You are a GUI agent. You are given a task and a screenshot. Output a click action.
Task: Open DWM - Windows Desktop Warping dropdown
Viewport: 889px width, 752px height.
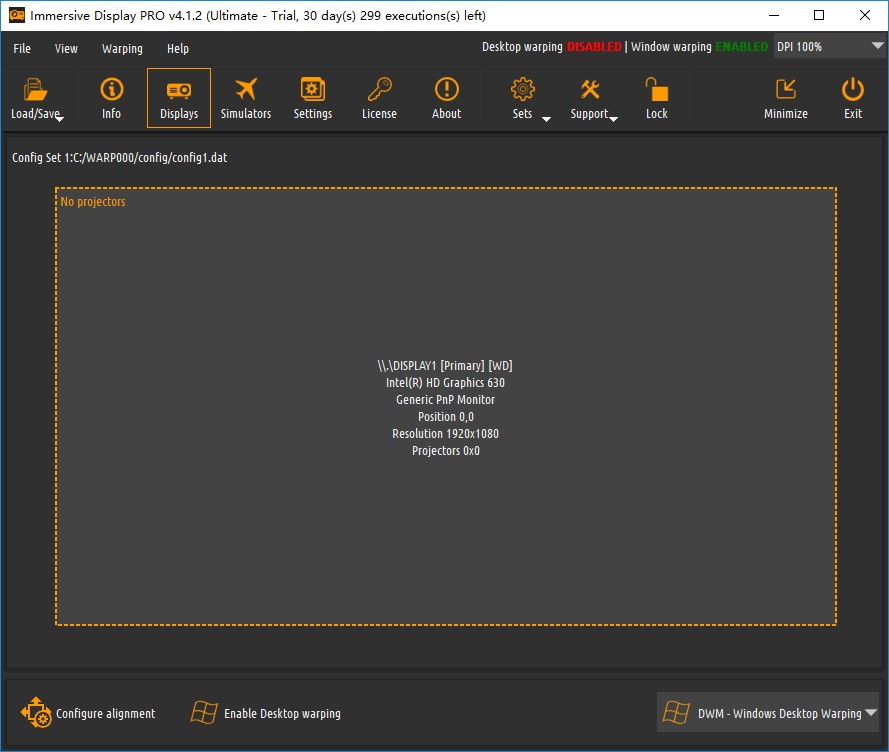(x=768, y=712)
